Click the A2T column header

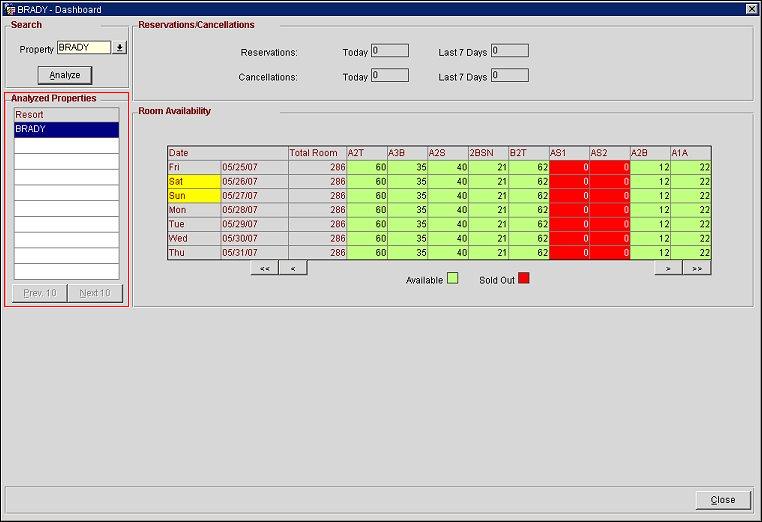pos(366,153)
